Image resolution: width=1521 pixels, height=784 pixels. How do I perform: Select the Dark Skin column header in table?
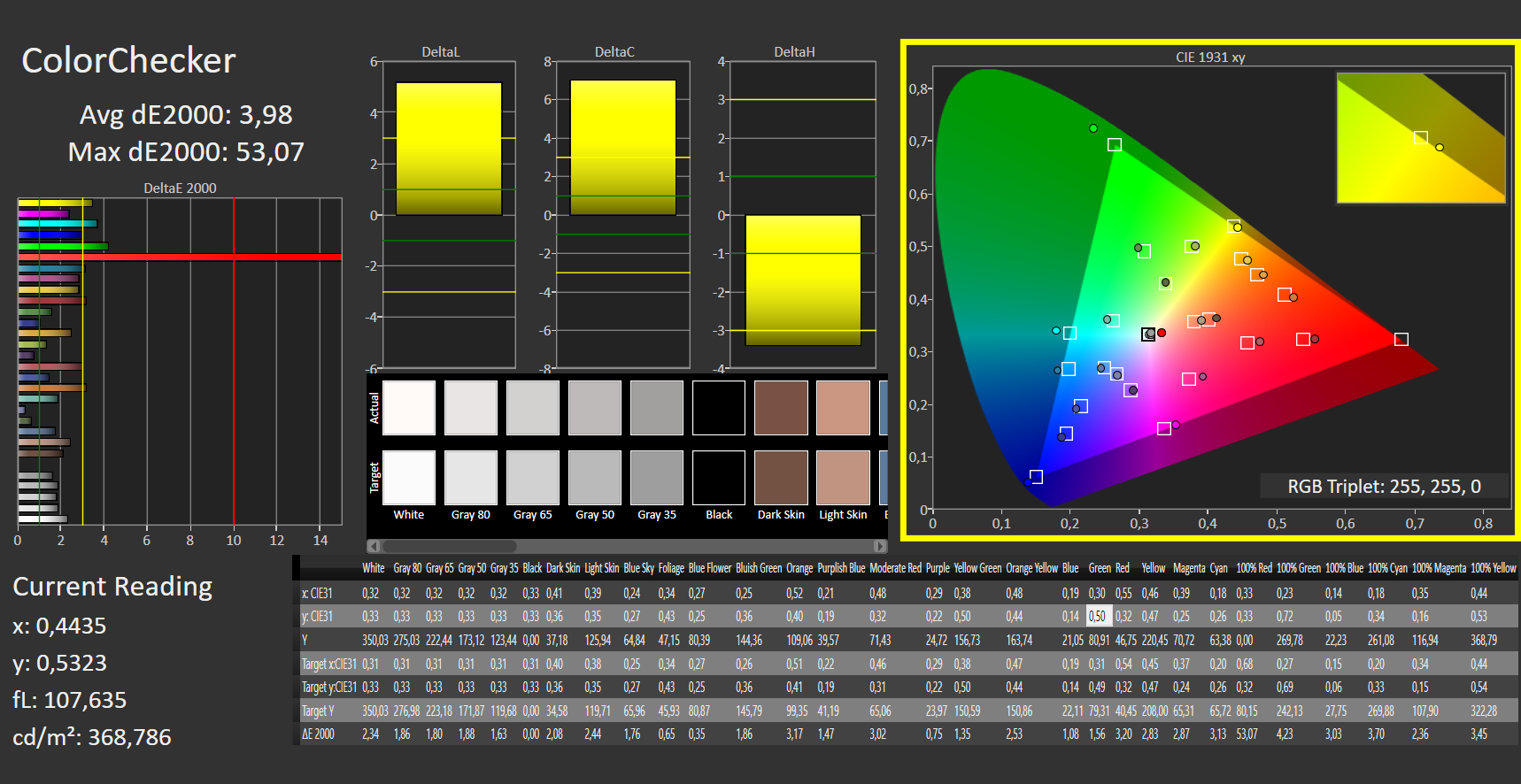point(563,568)
